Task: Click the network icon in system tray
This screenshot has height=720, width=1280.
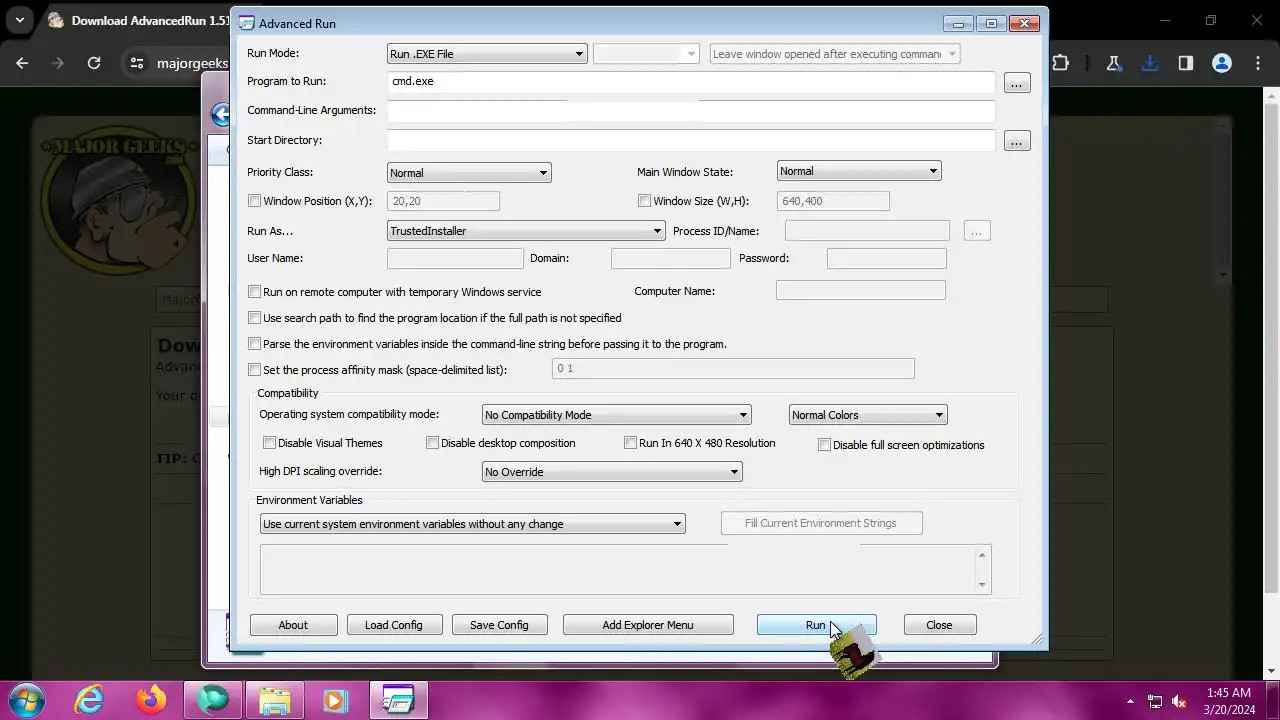Action: (1155, 701)
